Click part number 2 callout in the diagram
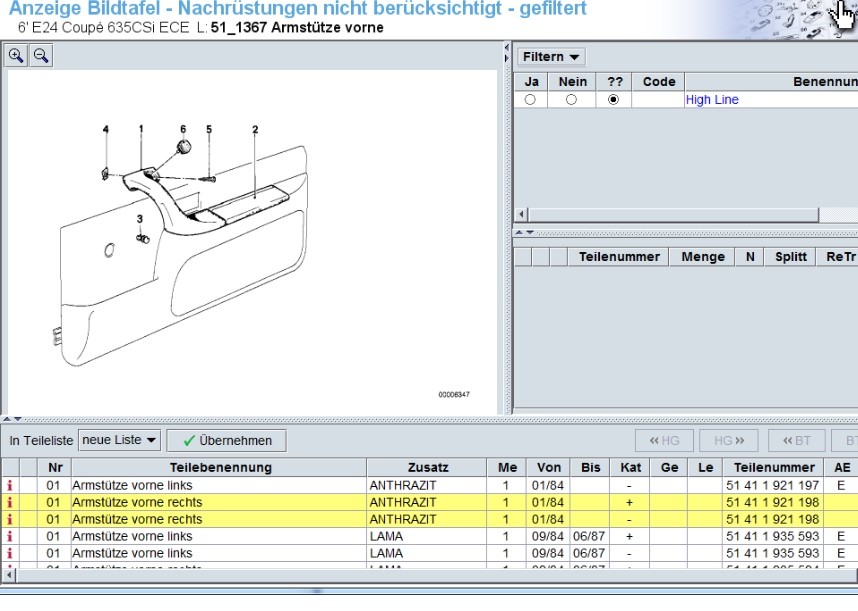858x611 pixels. point(255,129)
